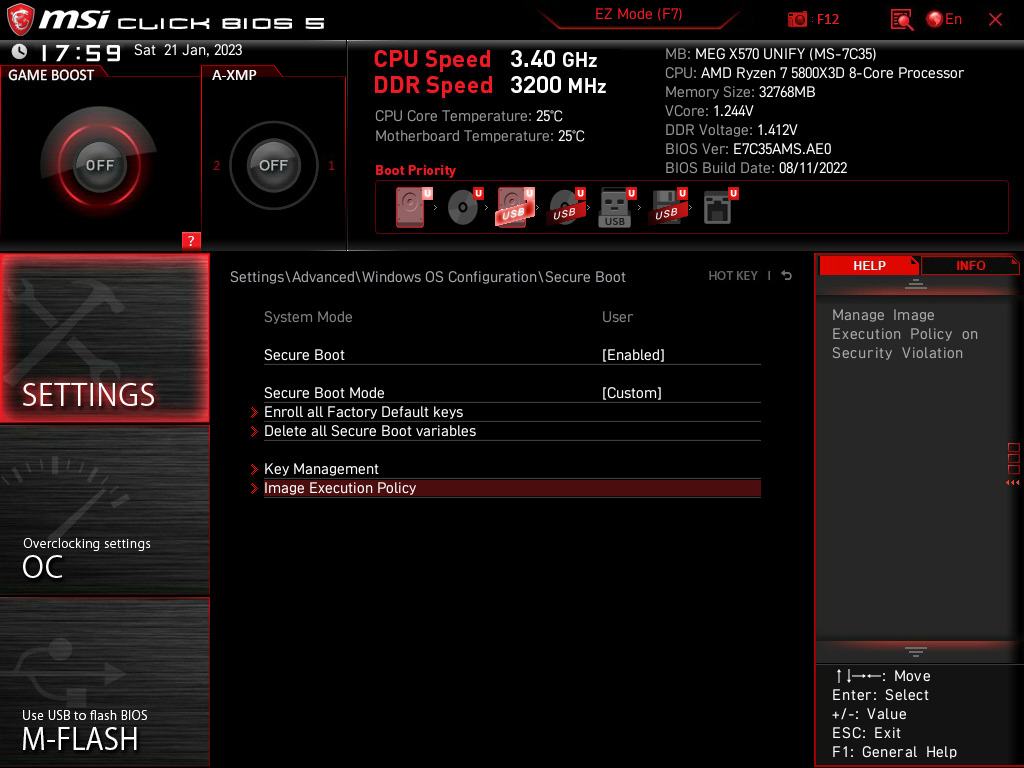Viewport: 1024px width, 768px height.
Task: Select the USB floppy boot device icon
Action: coord(667,207)
